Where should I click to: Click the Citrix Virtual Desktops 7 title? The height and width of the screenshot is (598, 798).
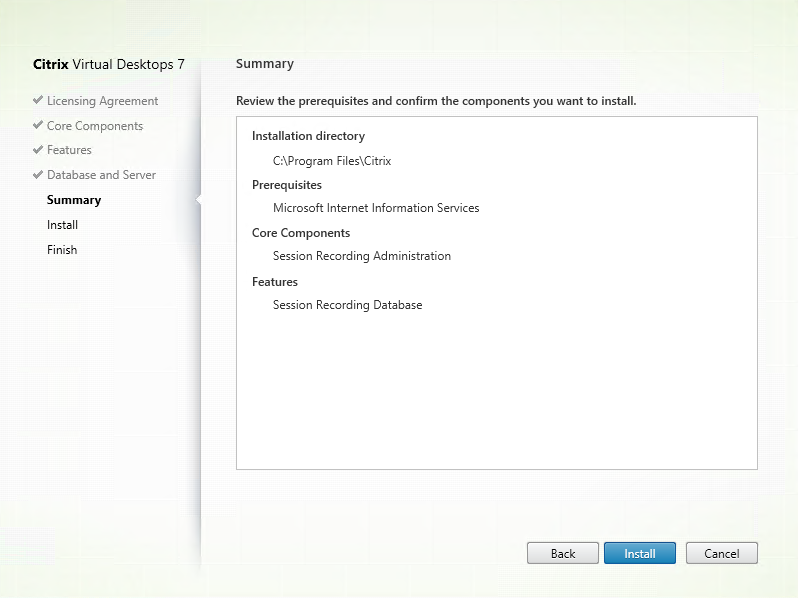click(x=109, y=64)
